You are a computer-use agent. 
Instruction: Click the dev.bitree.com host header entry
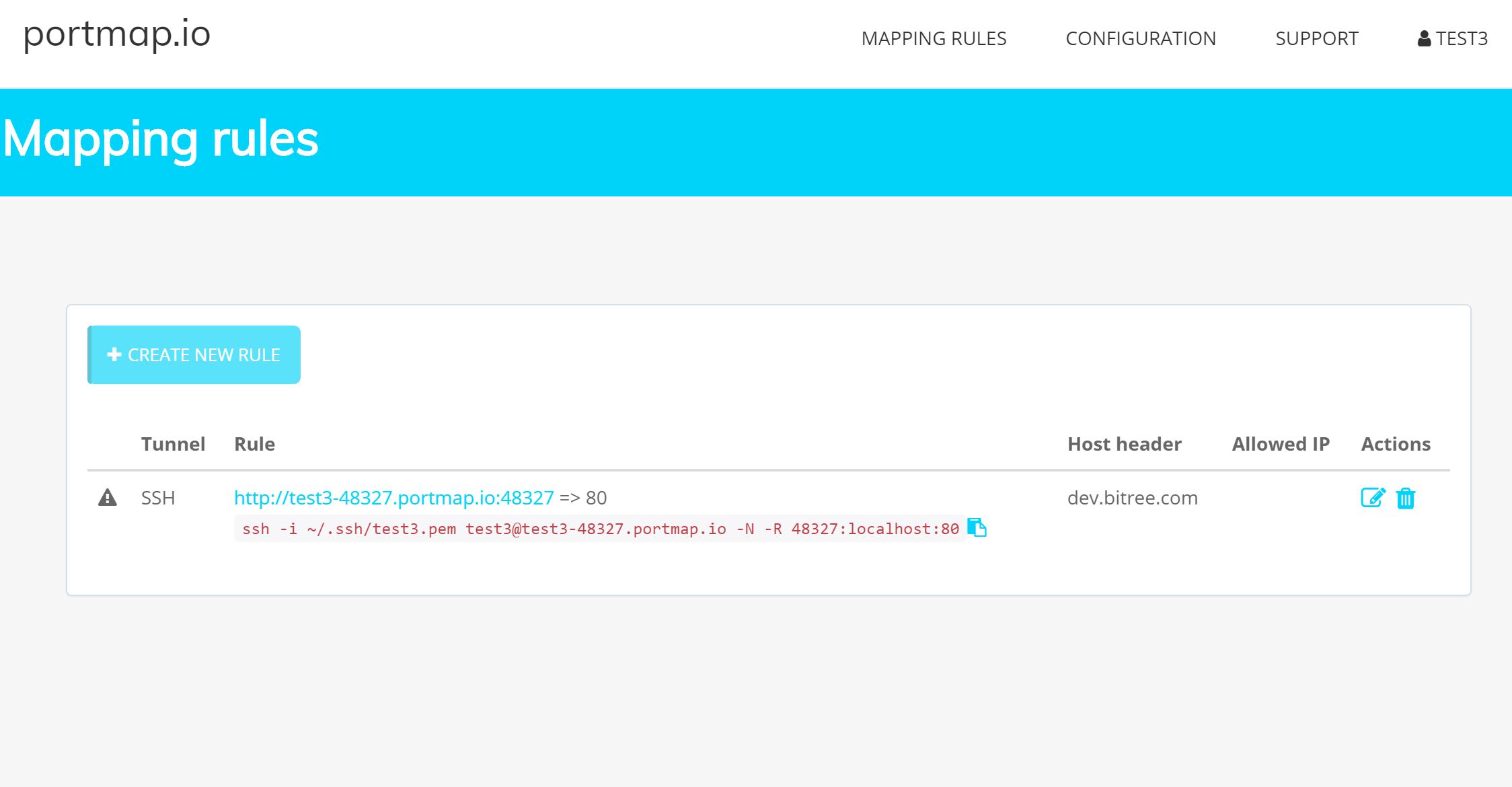coord(1133,498)
